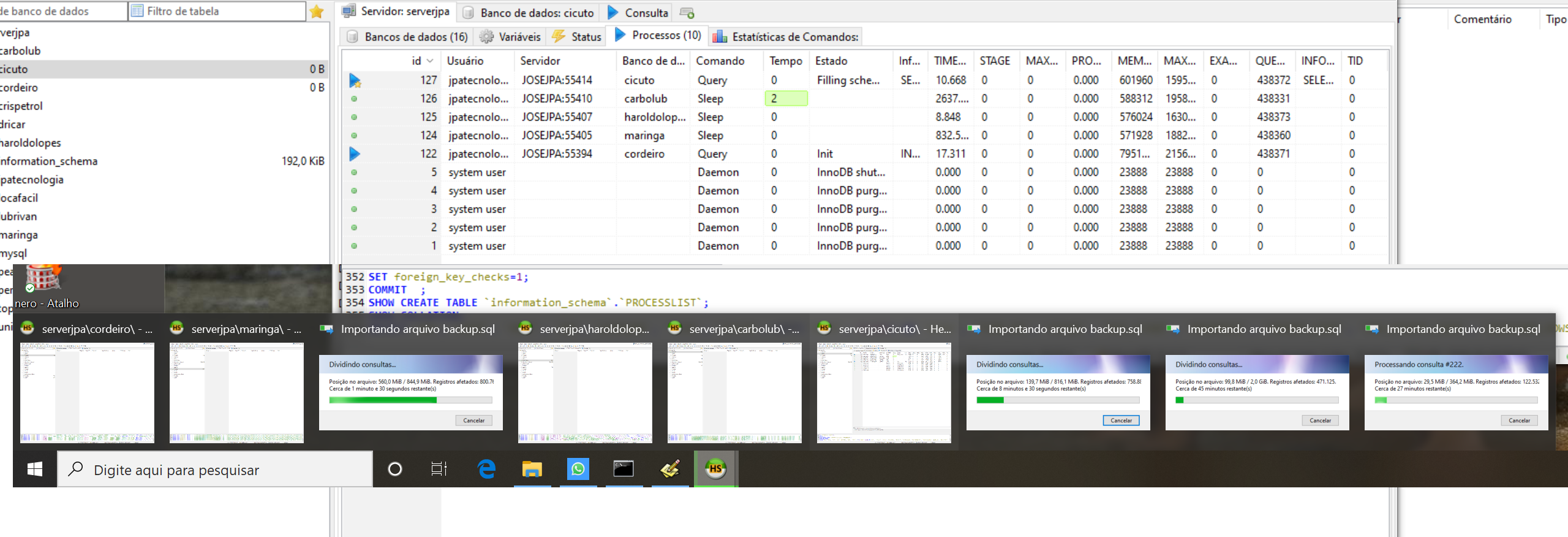Screen dimensions: 1568x537
Task: Open a new query tab icon
Action: coord(687,13)
